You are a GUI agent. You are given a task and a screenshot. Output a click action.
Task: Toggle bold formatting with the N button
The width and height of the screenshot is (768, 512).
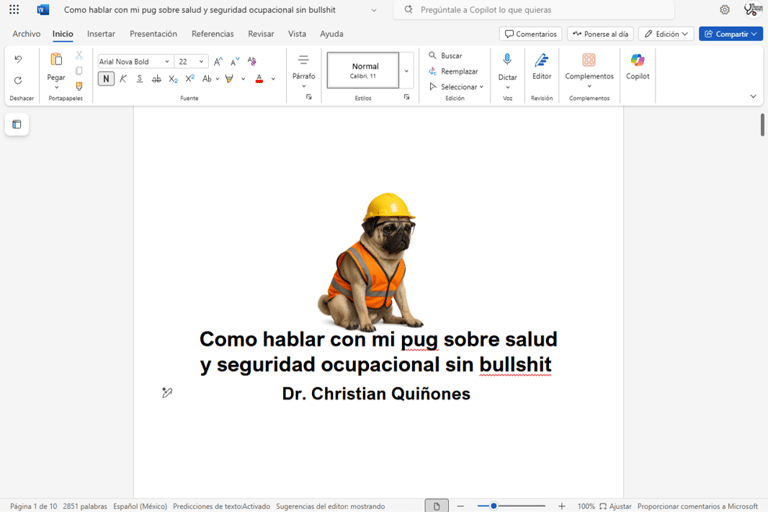point(105,79)
